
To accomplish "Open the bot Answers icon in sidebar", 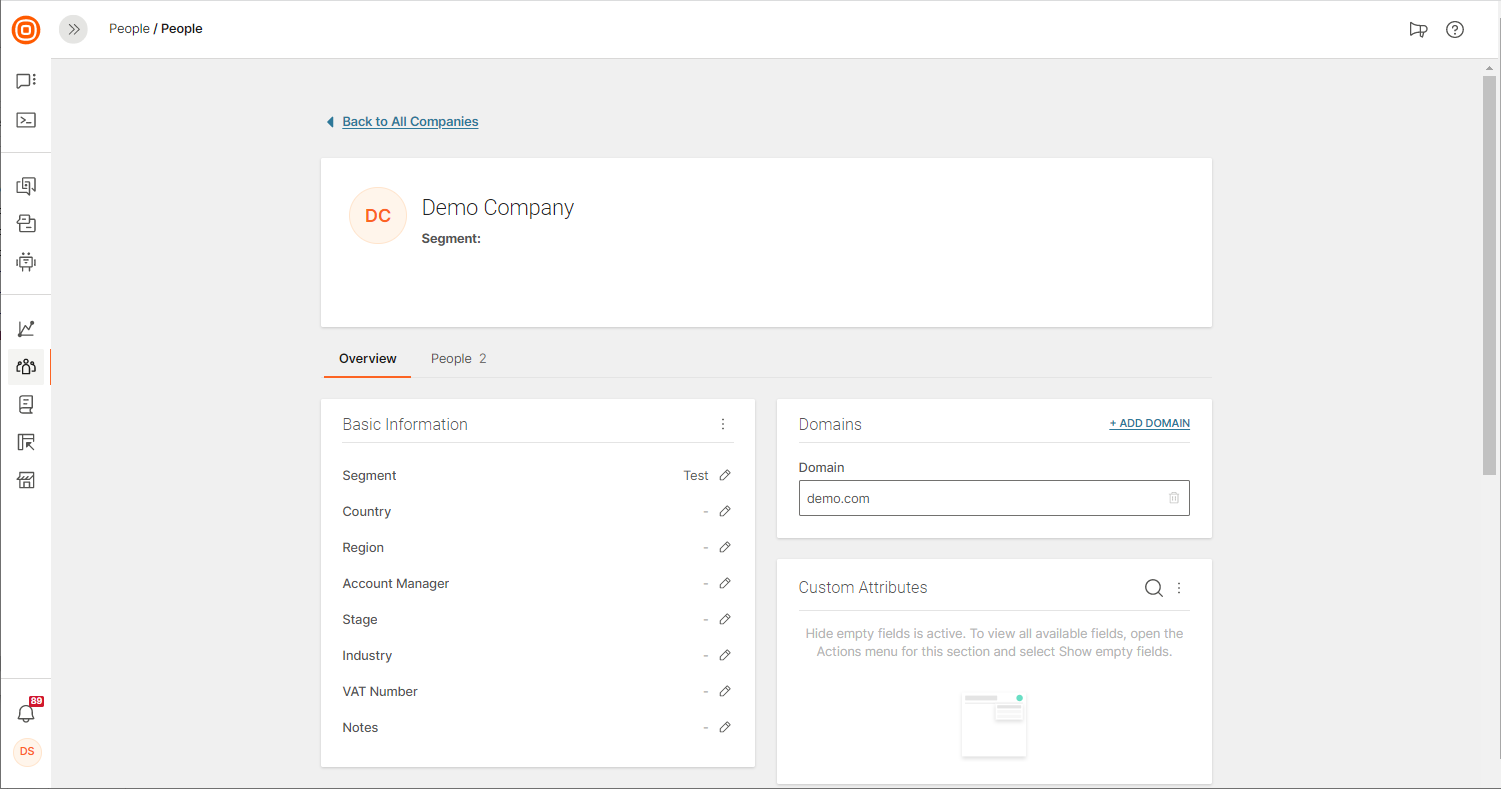I will point(26,262).
